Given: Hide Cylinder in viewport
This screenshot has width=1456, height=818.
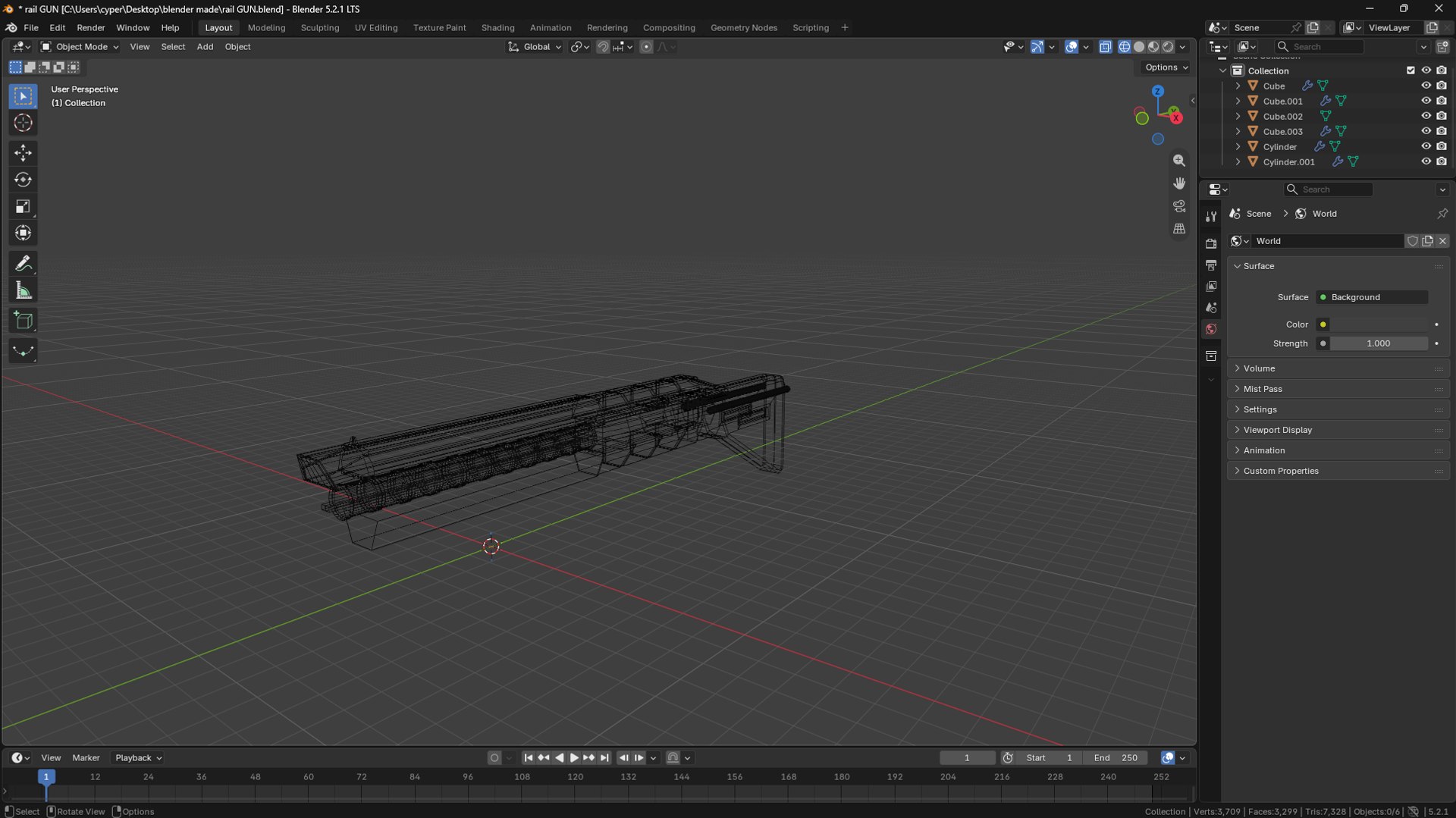Looking at the screenshot, I should pyautogui.click(x=1426, y=146).
